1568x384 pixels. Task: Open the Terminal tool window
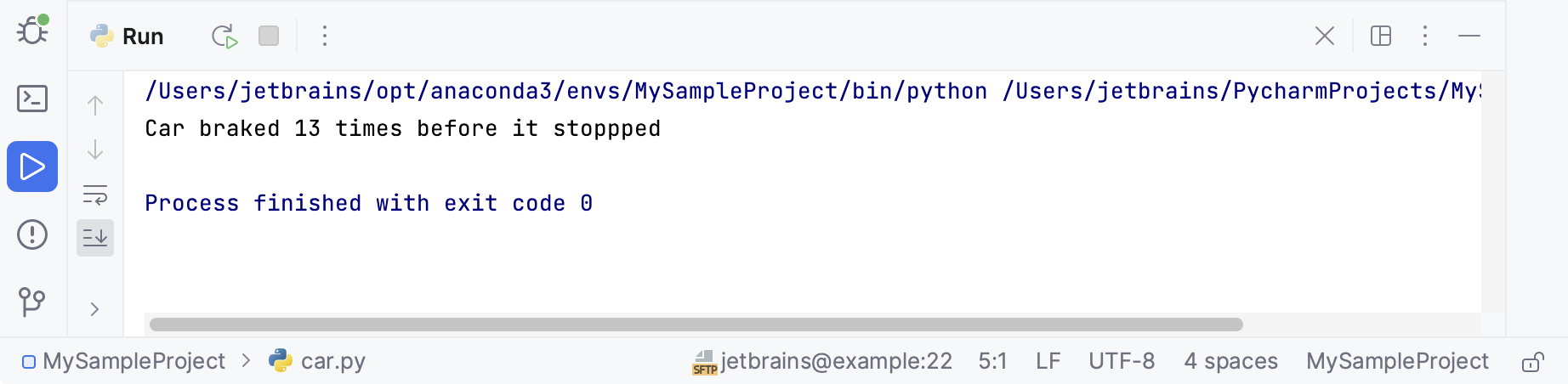[x=32, y=99]
